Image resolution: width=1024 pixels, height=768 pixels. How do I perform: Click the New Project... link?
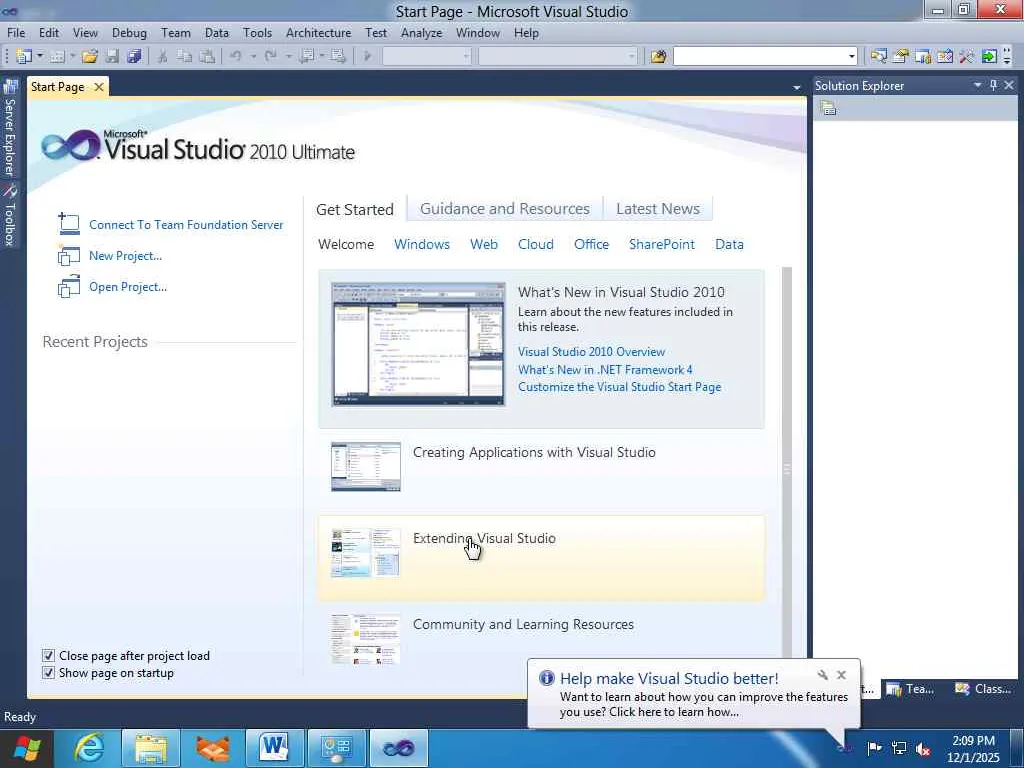point(125,256)
